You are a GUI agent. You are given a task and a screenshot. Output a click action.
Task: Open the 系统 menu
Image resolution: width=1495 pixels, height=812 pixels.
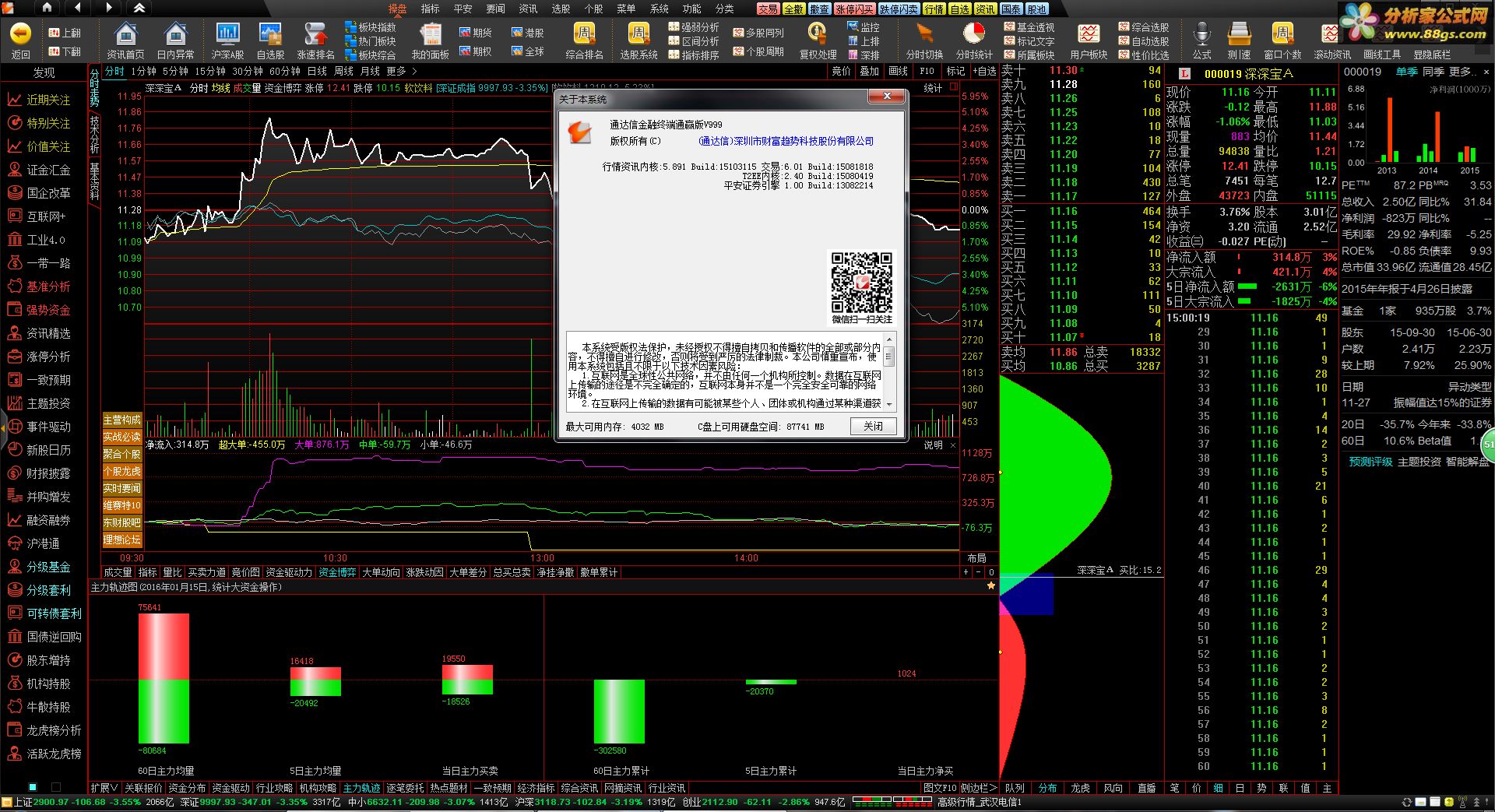coord(659,9)
